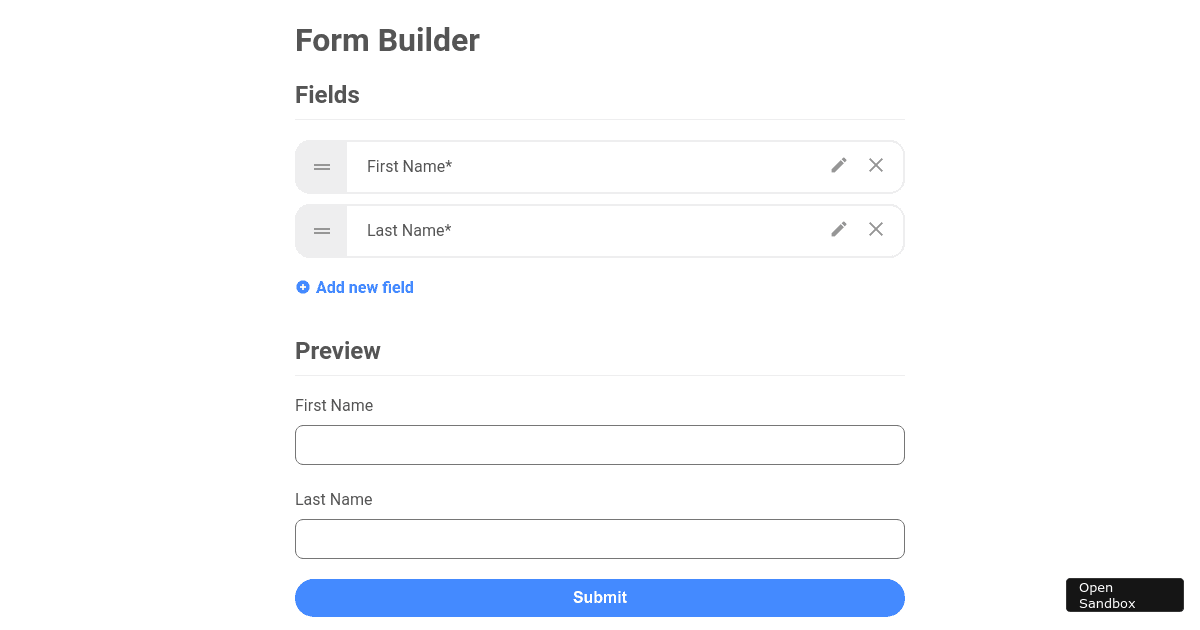The height and width of the screenshot is (630, 1200).
Task: Click the Form Builder heading
Action: pos(387,40)
